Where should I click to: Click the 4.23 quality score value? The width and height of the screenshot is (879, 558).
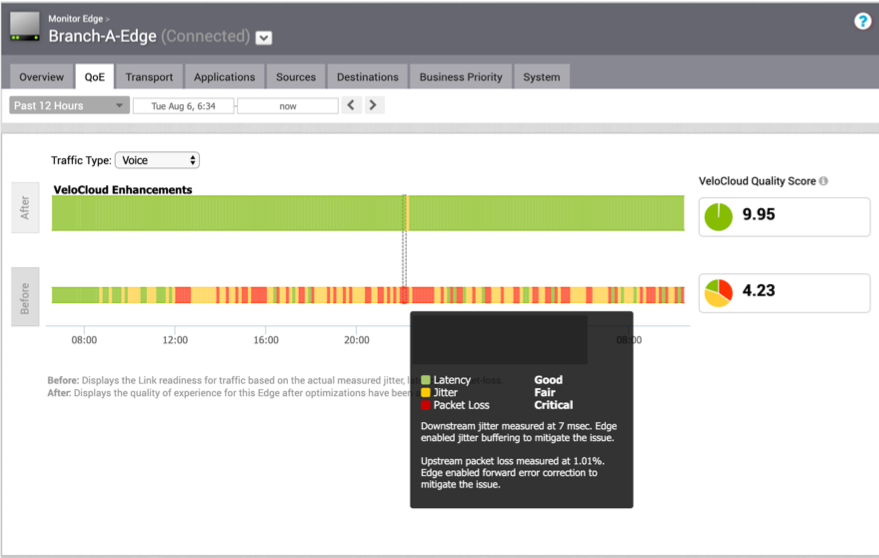[x=758, y=290]
